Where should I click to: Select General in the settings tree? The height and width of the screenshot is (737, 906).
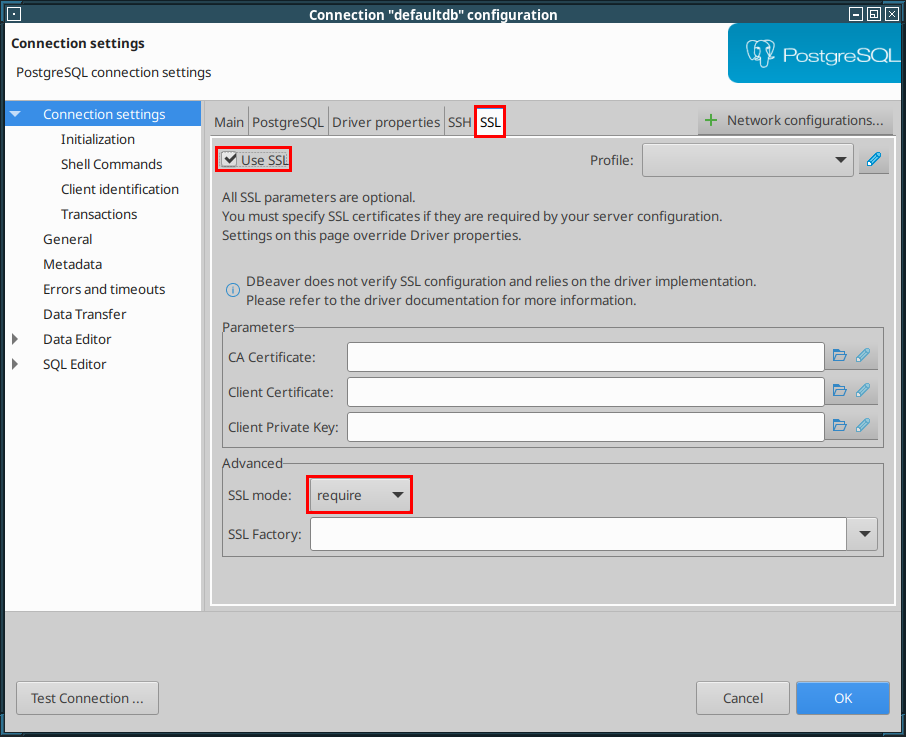(x=68, y=239)
